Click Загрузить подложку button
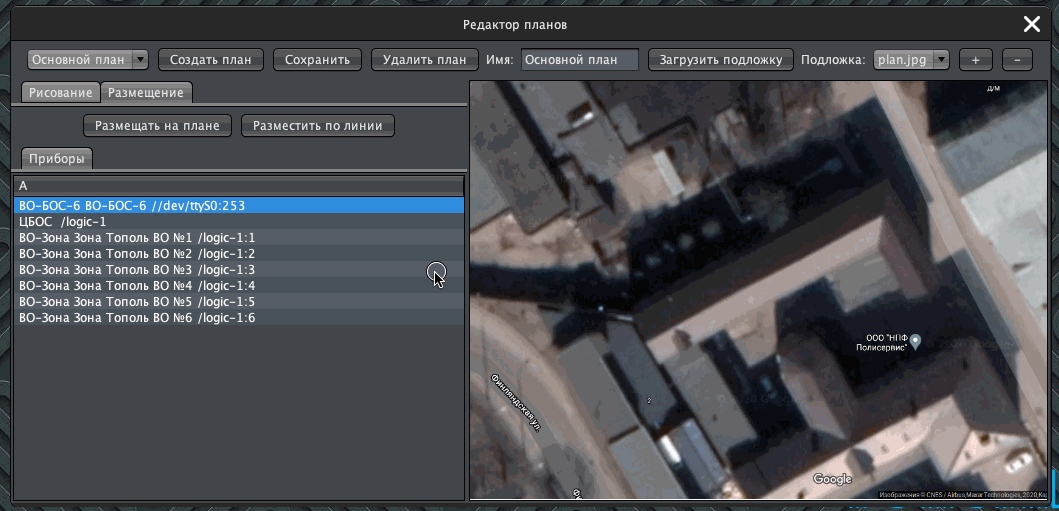1059x511 pixels. tap(720, 60)
